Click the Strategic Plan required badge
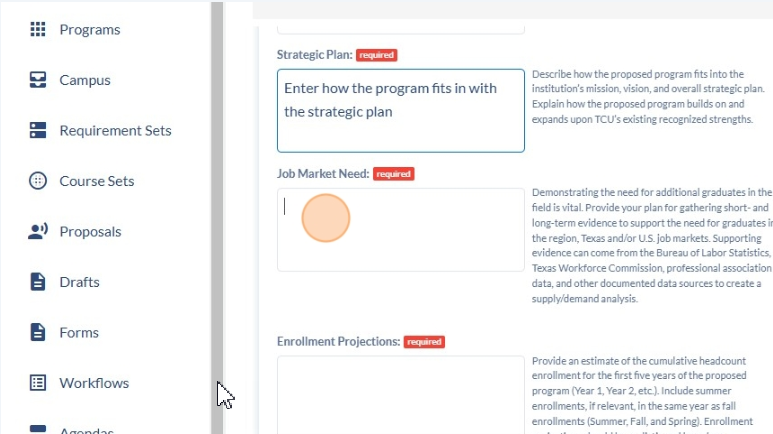Image resolution: width=773 pixels, height=434 pixels. (x=377, y=55)
